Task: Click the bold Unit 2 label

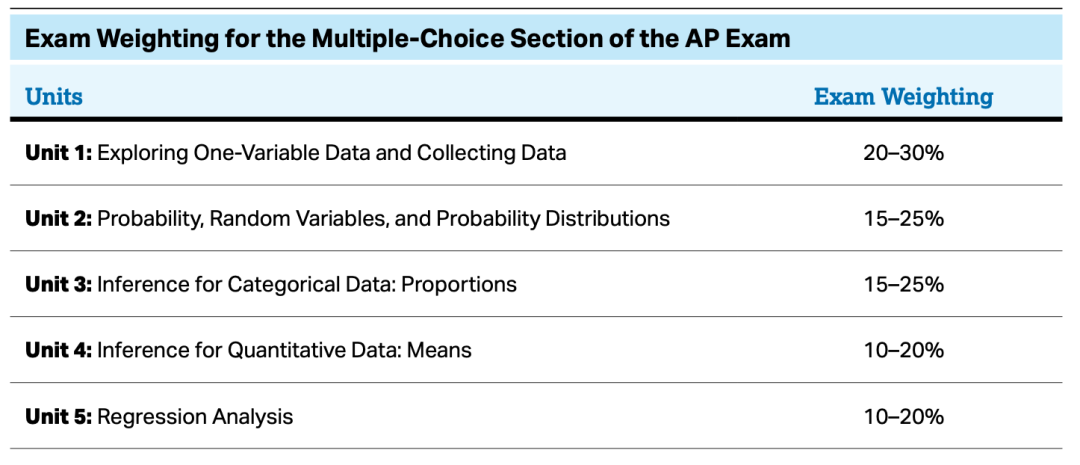Action: [59, 218]
